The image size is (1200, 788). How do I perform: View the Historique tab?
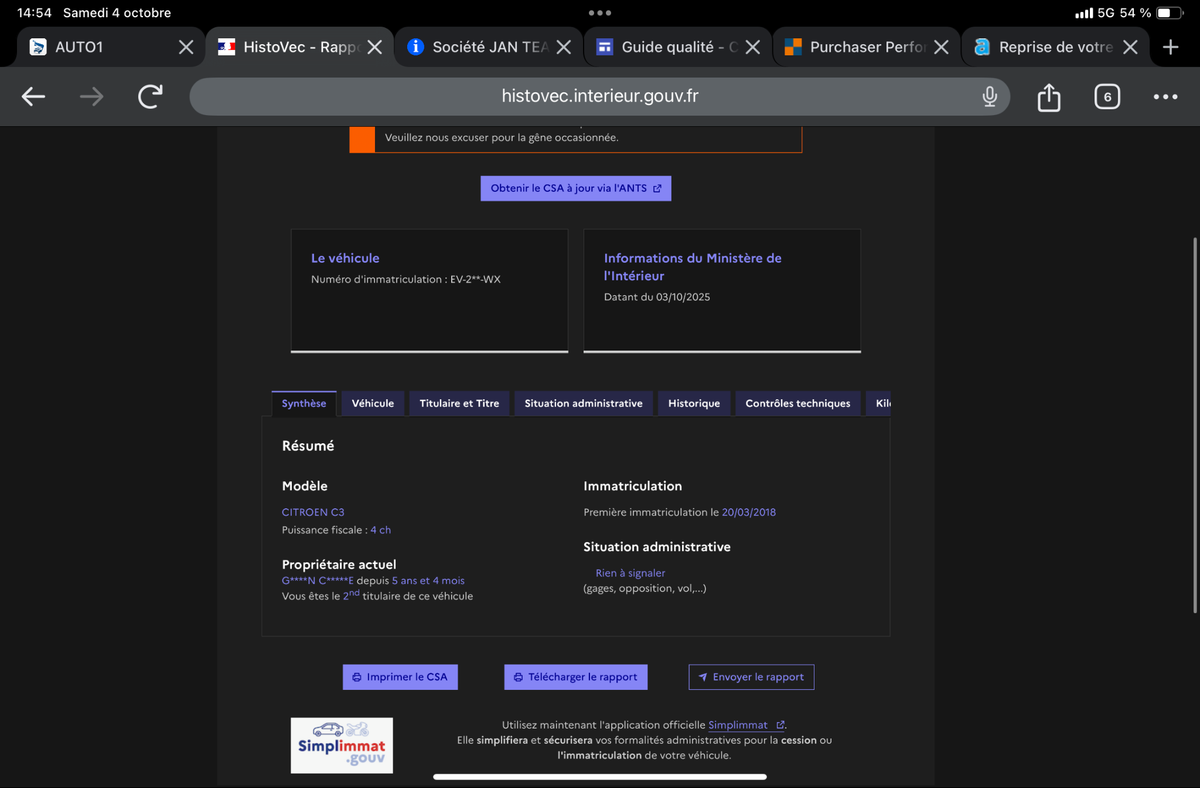click(694, 403)
